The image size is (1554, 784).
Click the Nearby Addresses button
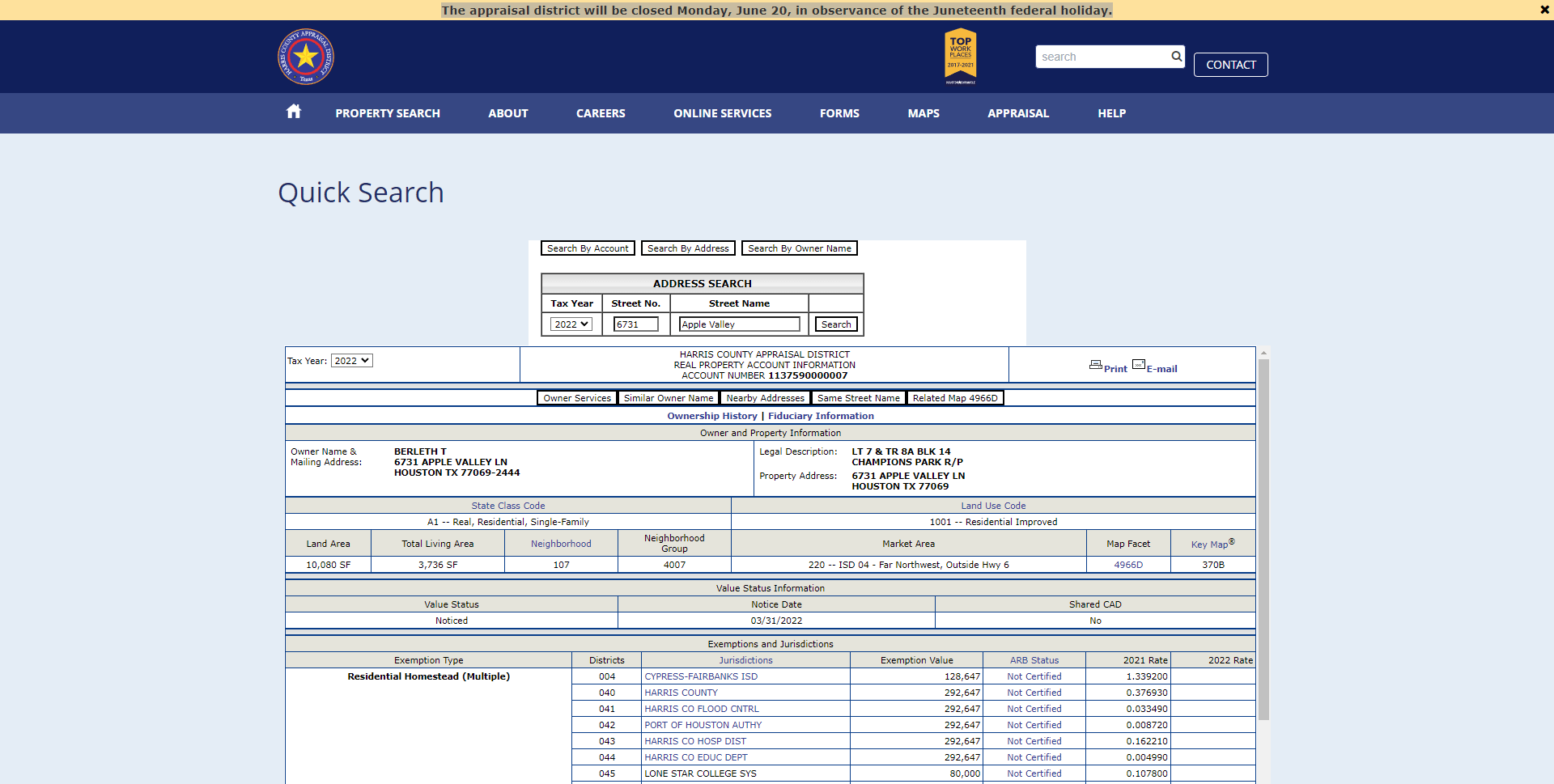click(x=766, y=398)
